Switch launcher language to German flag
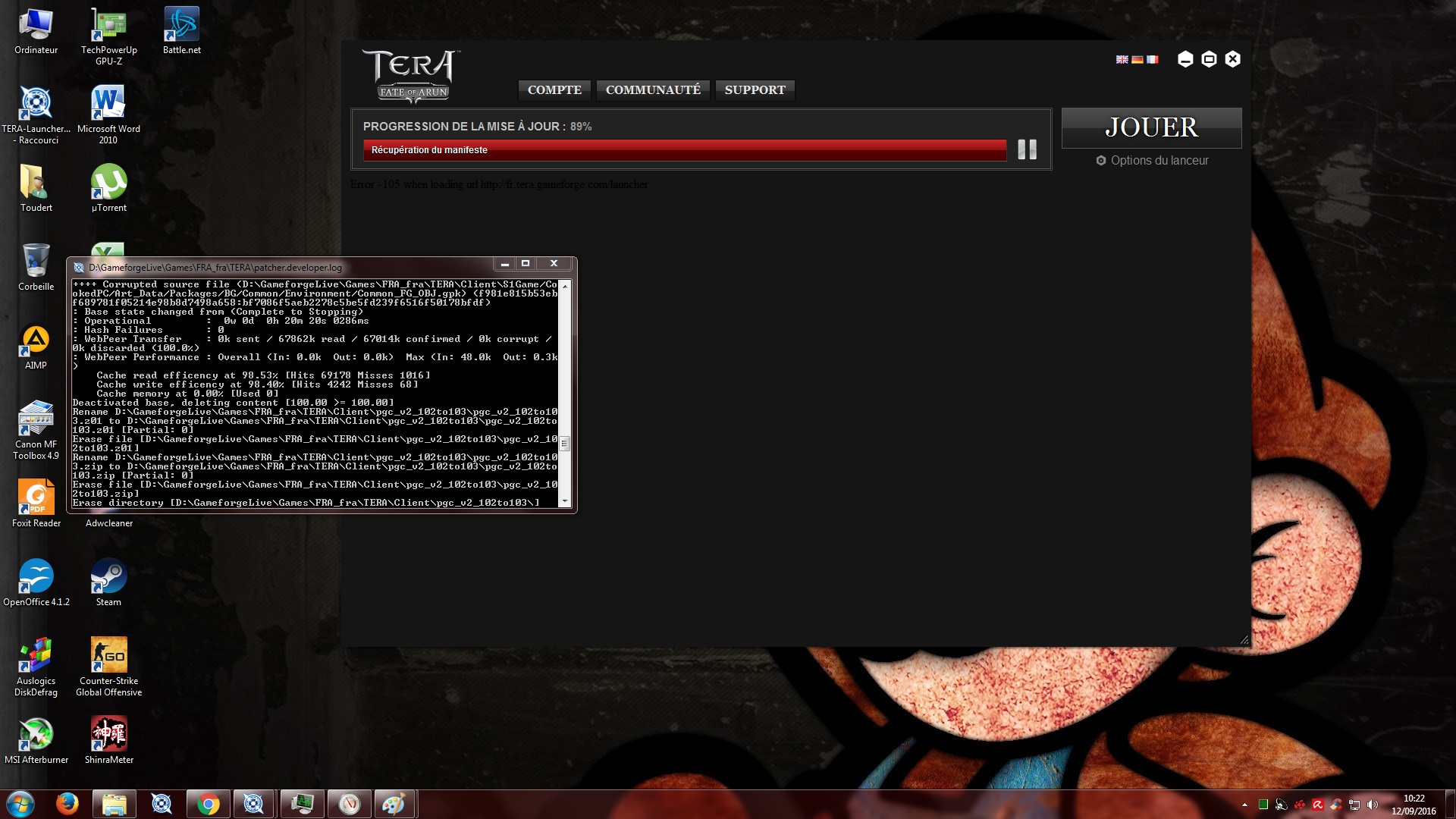1456x819 pixels. (1137, 59)
